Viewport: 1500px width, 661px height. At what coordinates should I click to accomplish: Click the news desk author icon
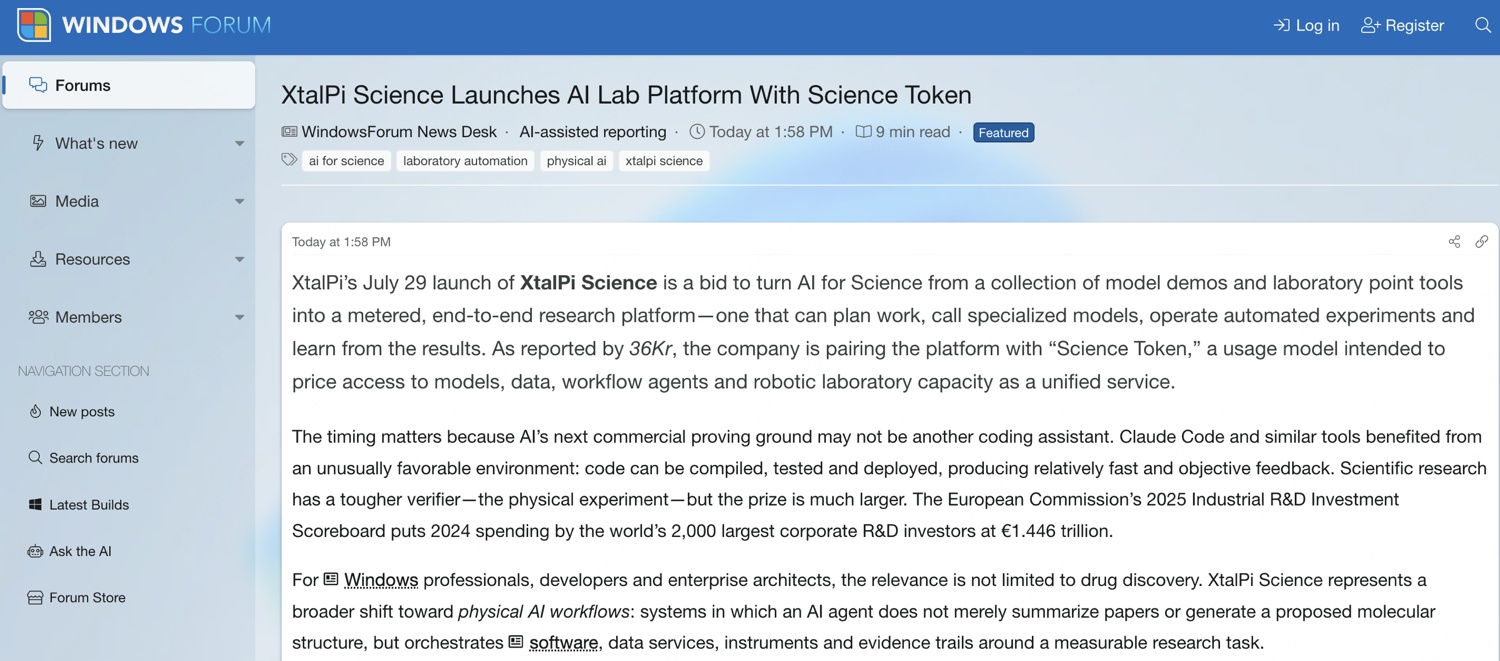click(289, 132)
